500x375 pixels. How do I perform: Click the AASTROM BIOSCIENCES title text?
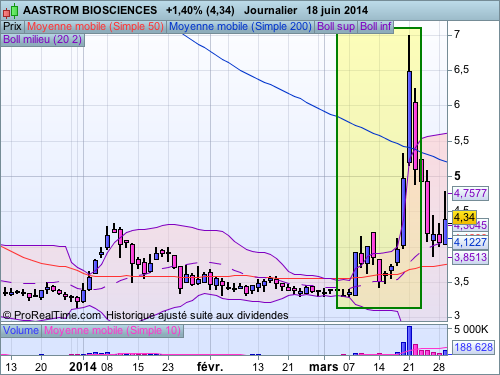(90, 10)
